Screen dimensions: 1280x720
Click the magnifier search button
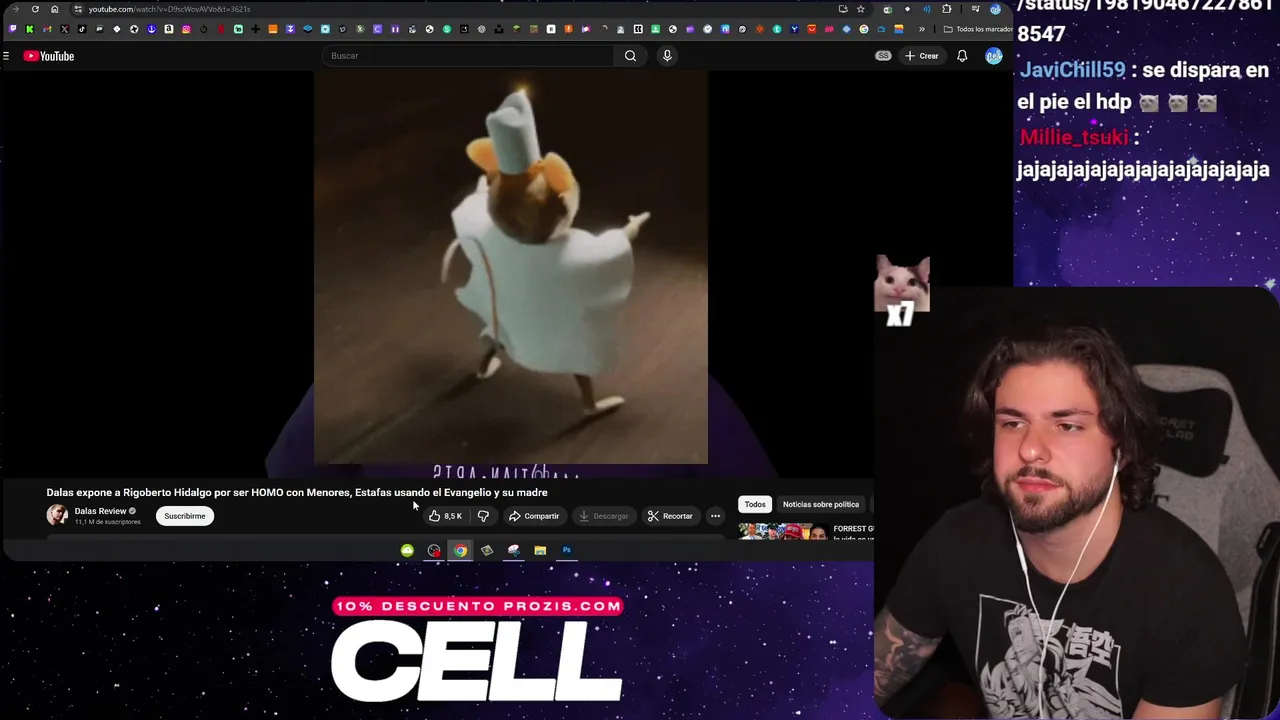(x=630, y=56)
